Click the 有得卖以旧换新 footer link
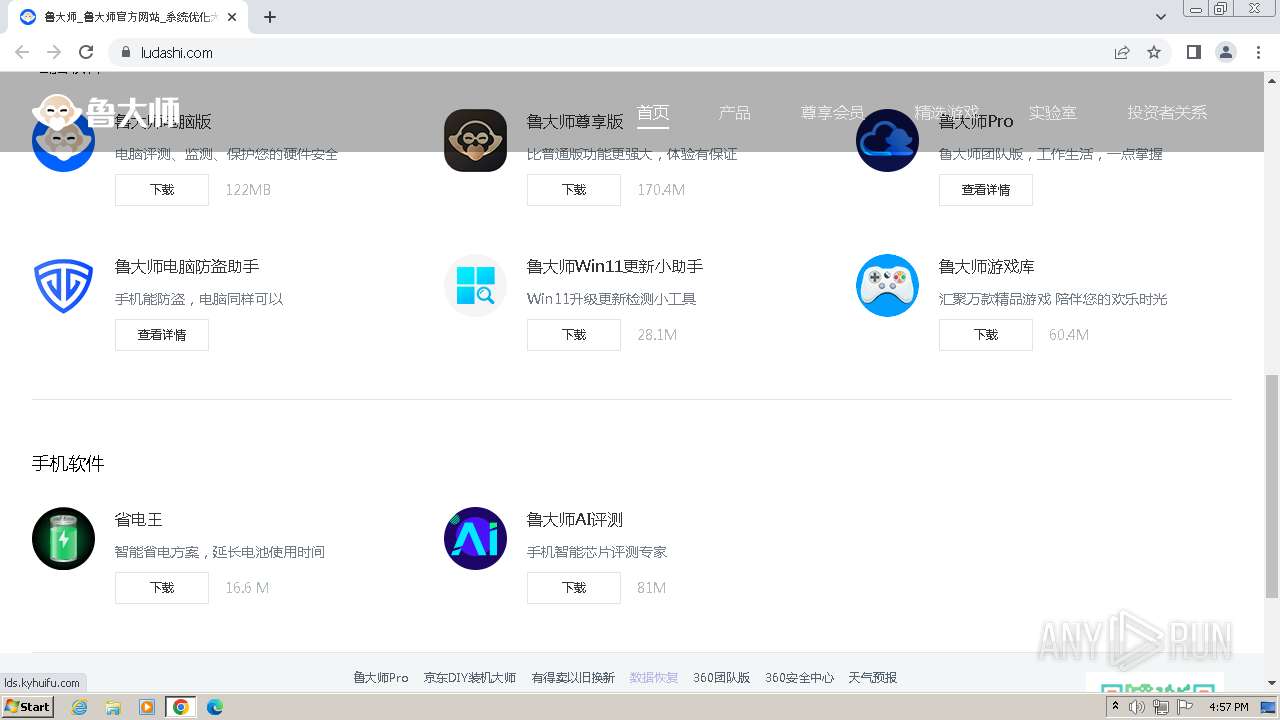Image resolution: width=1280 pixels, height=720 pixels. coord(573,677)
